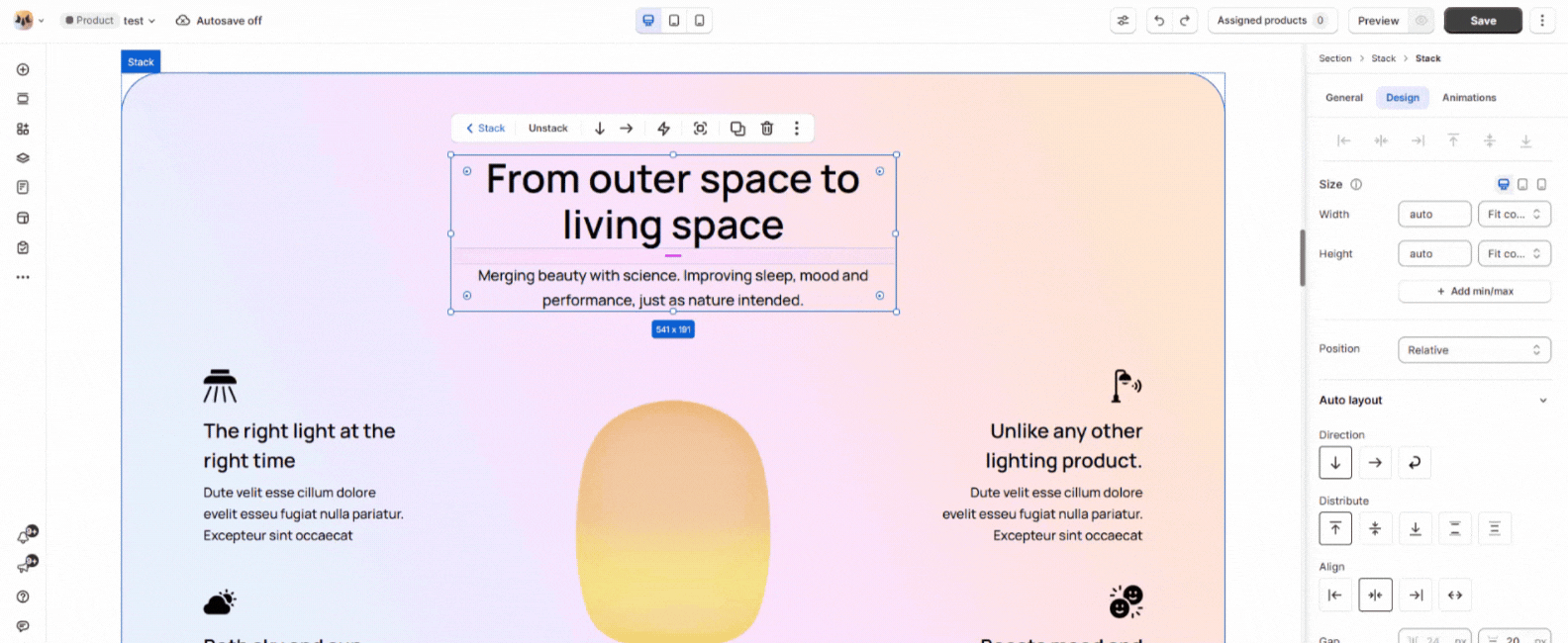1568x643 pixels.
Task: Set Distribute to center
Action: pos(1375,528)
